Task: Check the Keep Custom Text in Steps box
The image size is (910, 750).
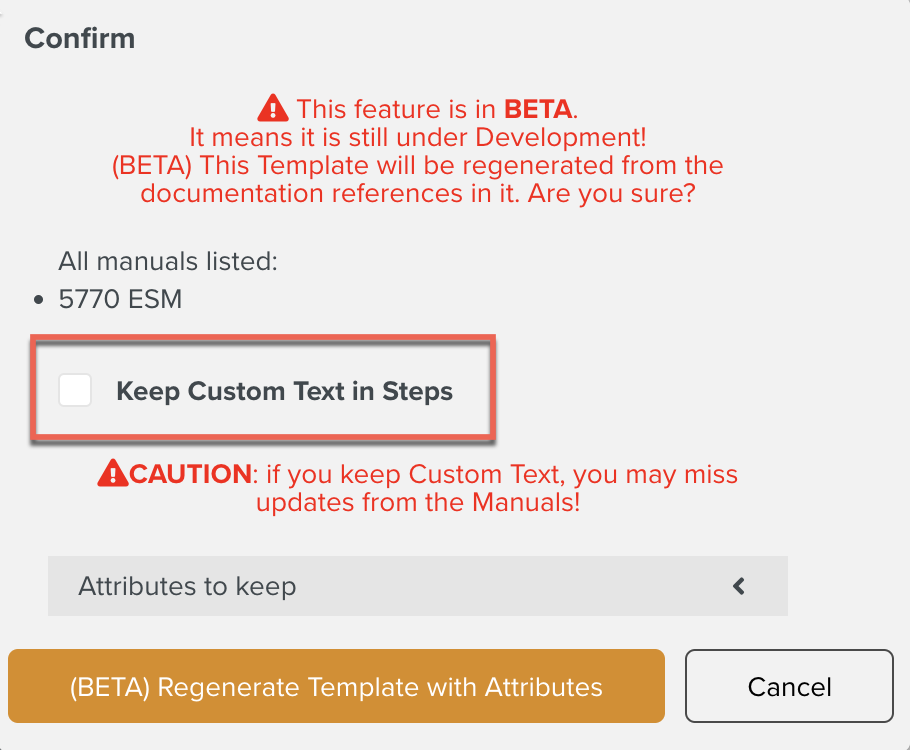Action: [x=75, y=390]
